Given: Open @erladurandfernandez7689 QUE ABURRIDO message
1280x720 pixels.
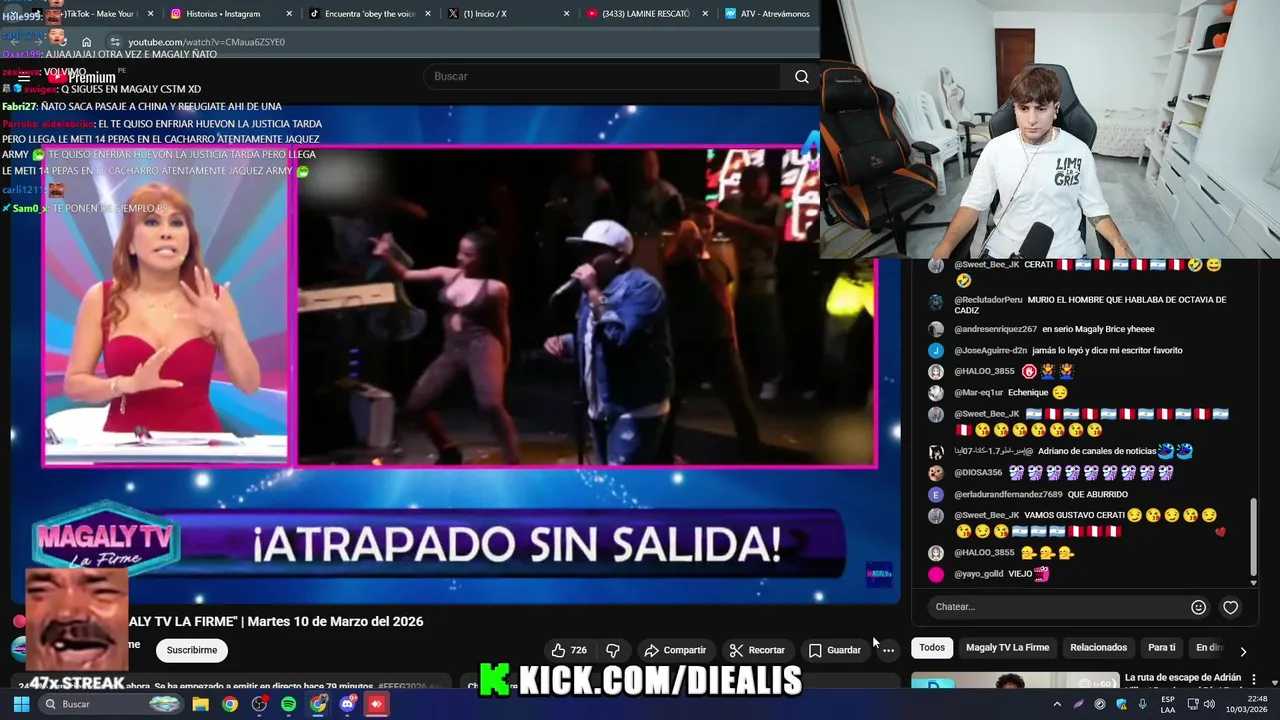Looking at the screenshot, I should coord(1041,494).
